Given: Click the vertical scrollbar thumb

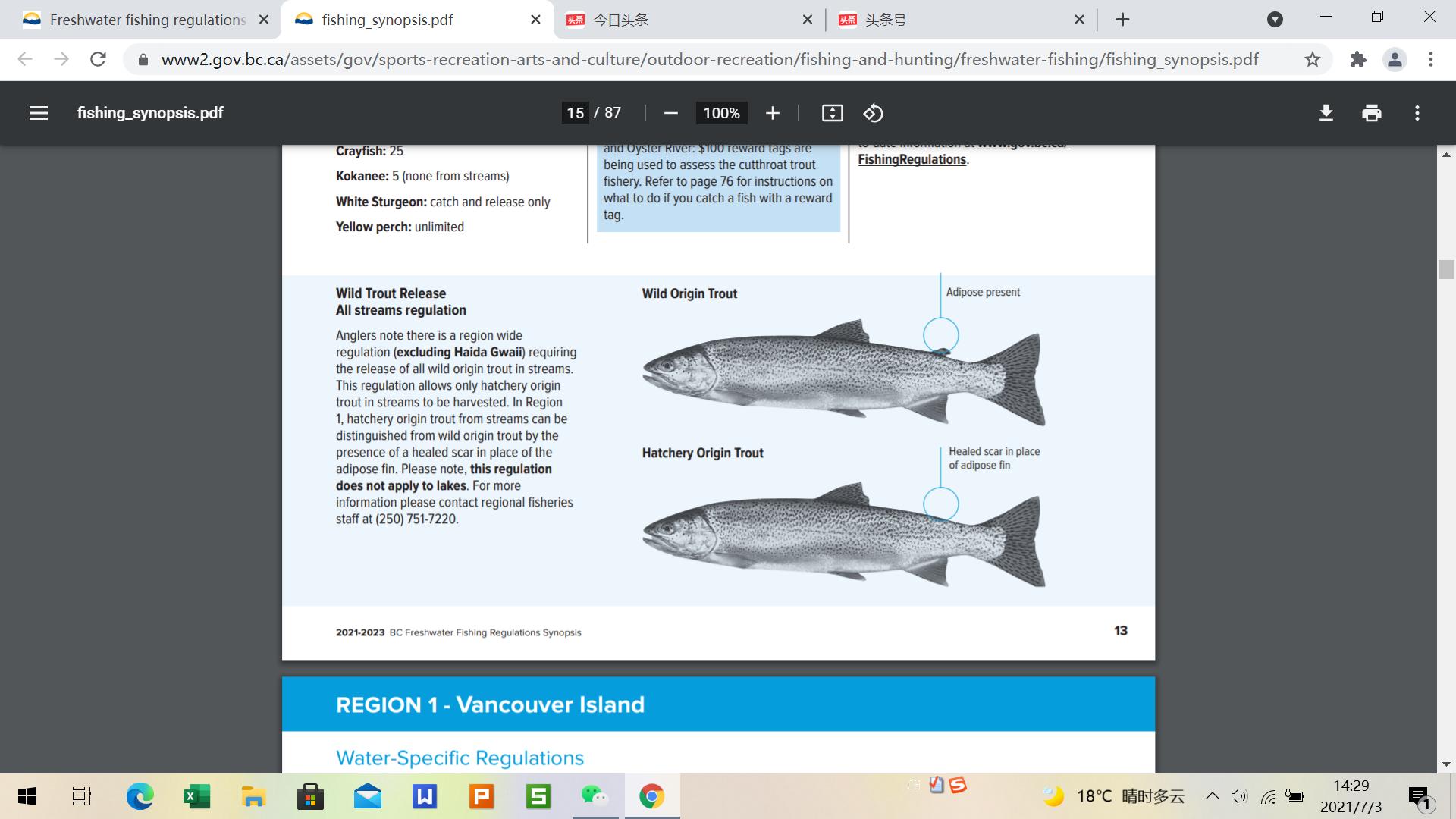Looking at the screenshot, I should coord(1446,269).
